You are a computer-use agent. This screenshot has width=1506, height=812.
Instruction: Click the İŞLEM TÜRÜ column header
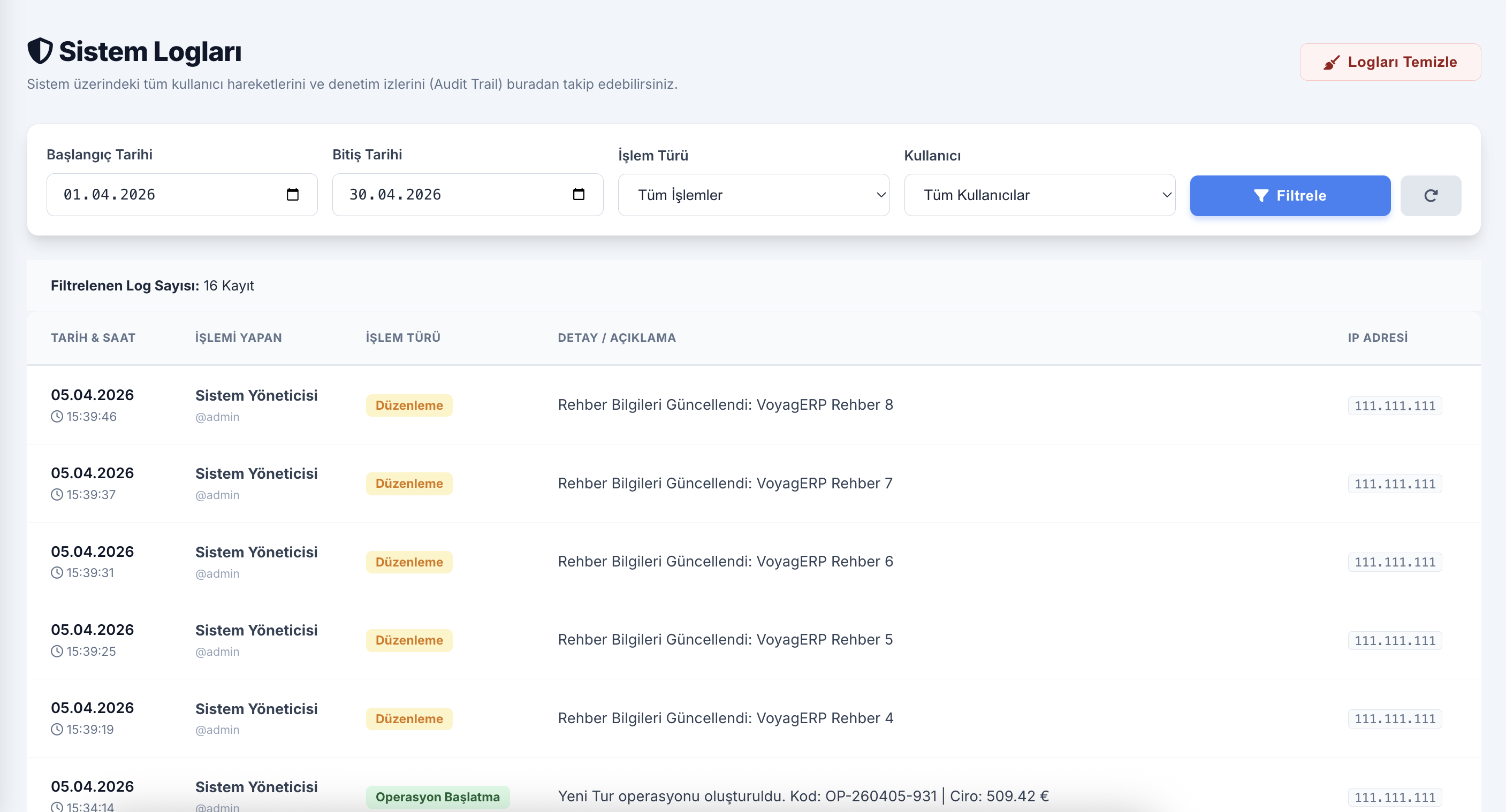403,338
